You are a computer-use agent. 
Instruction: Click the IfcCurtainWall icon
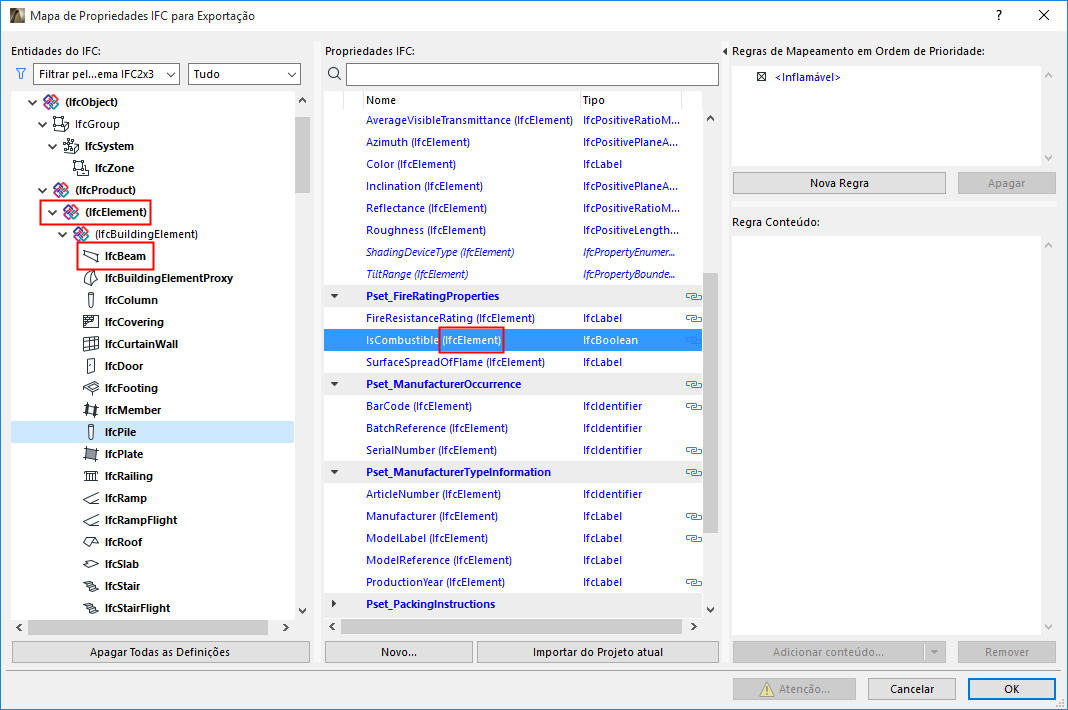click(91, 343)
